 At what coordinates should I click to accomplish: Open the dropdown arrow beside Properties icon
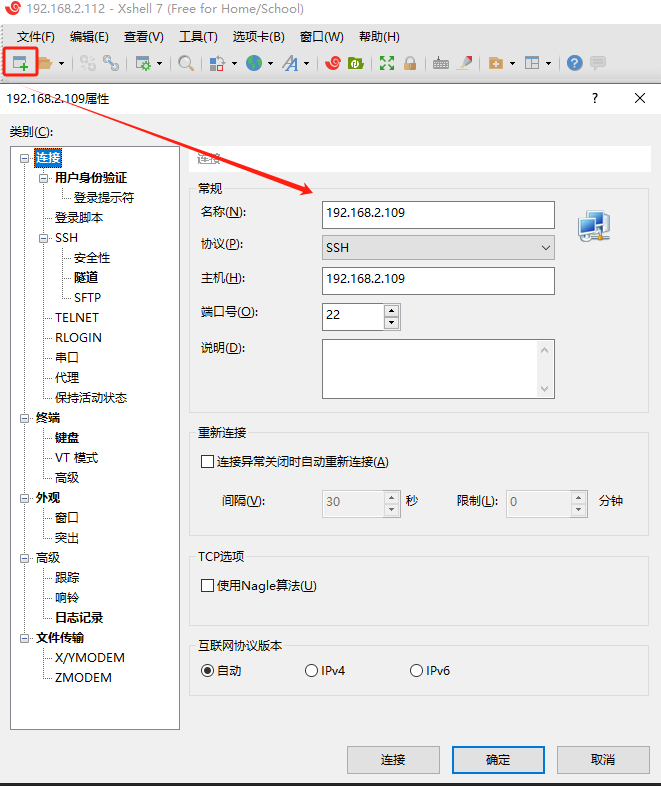[159, 64]
